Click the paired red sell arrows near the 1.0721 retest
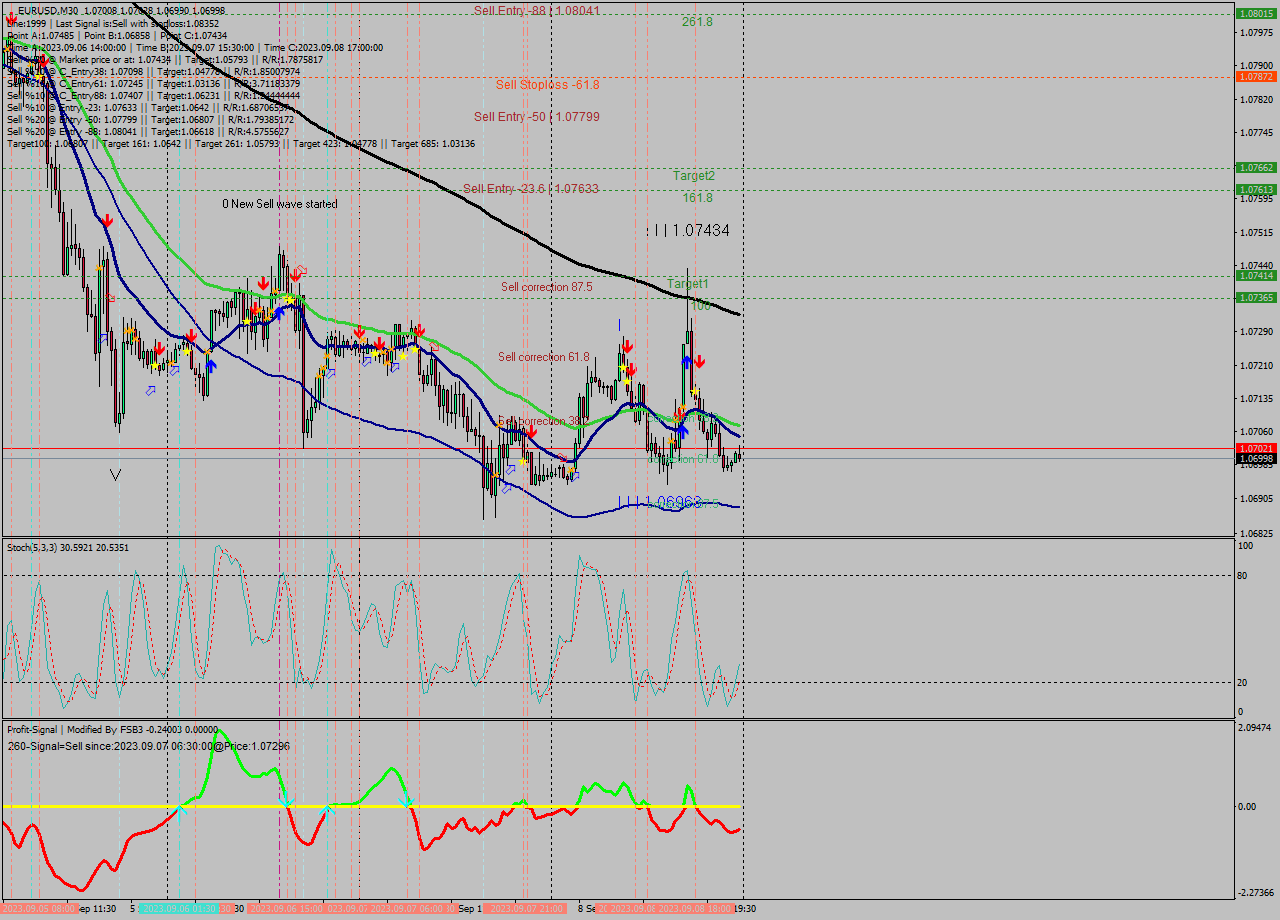The image size is (1280, 920). point(628,357)
